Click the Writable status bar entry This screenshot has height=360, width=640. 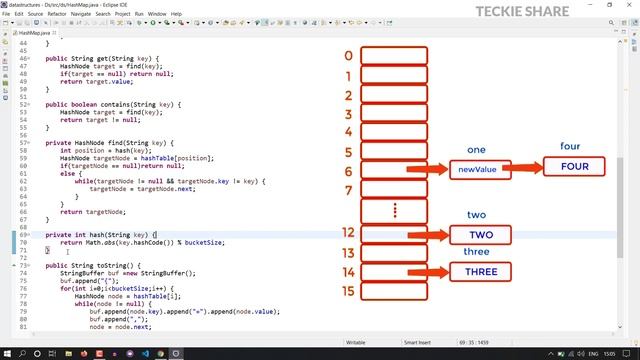[356, 342]
